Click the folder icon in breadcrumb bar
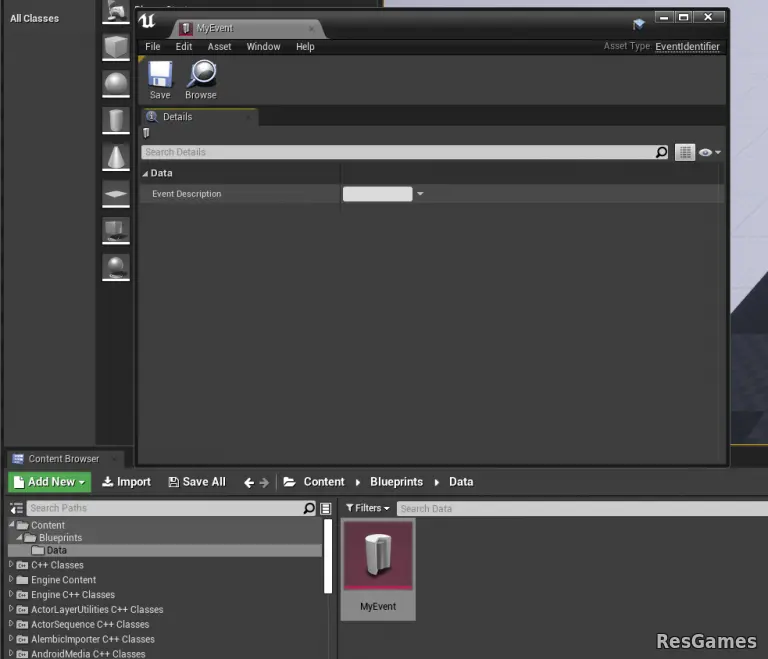Image resolution: width=768 pixels, height=659 pixels. (289, 482)
